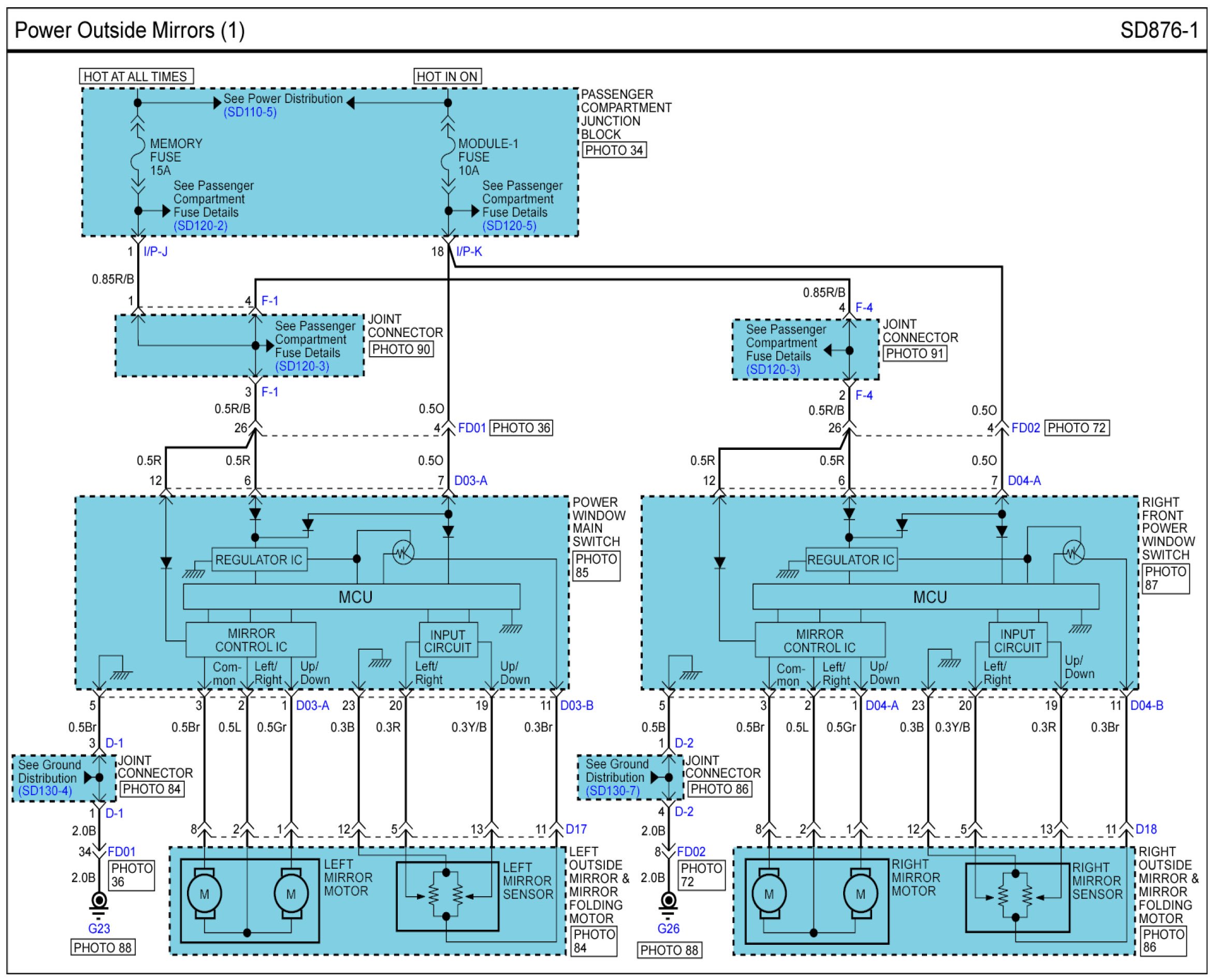Open the SD130-4 ground distribution link
Image resolution: width=1215 pixels, height=980 pixels.
click(45, 791)
